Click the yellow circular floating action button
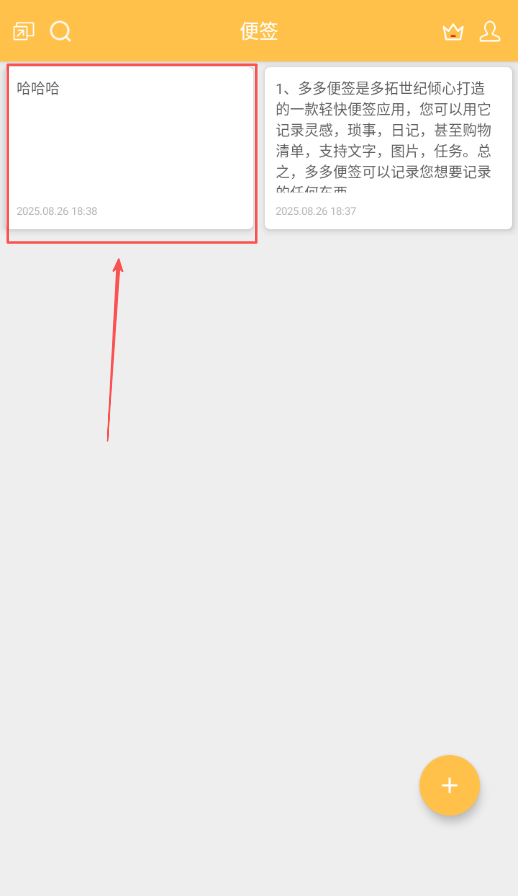Image resolution: width=518 pixels, height=896 pixels. (449, 785)
